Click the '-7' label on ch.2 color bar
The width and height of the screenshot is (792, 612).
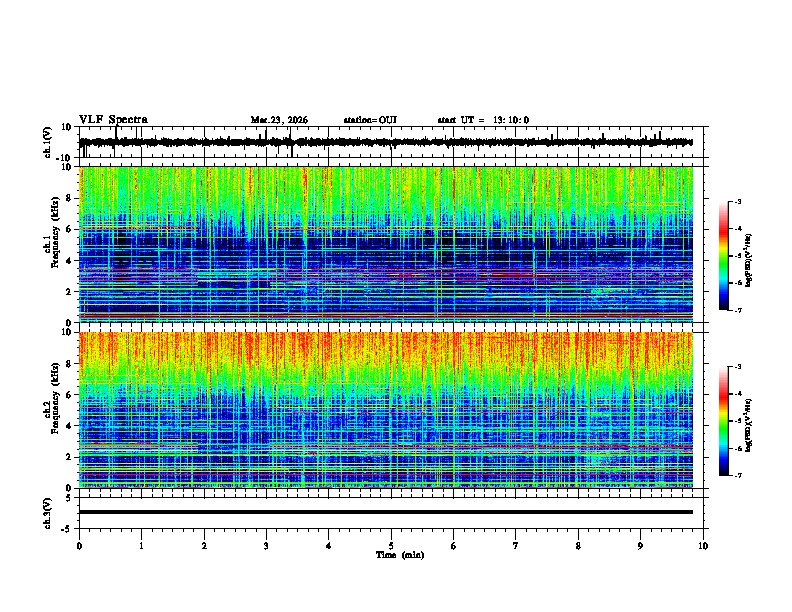tap(737, 475)
